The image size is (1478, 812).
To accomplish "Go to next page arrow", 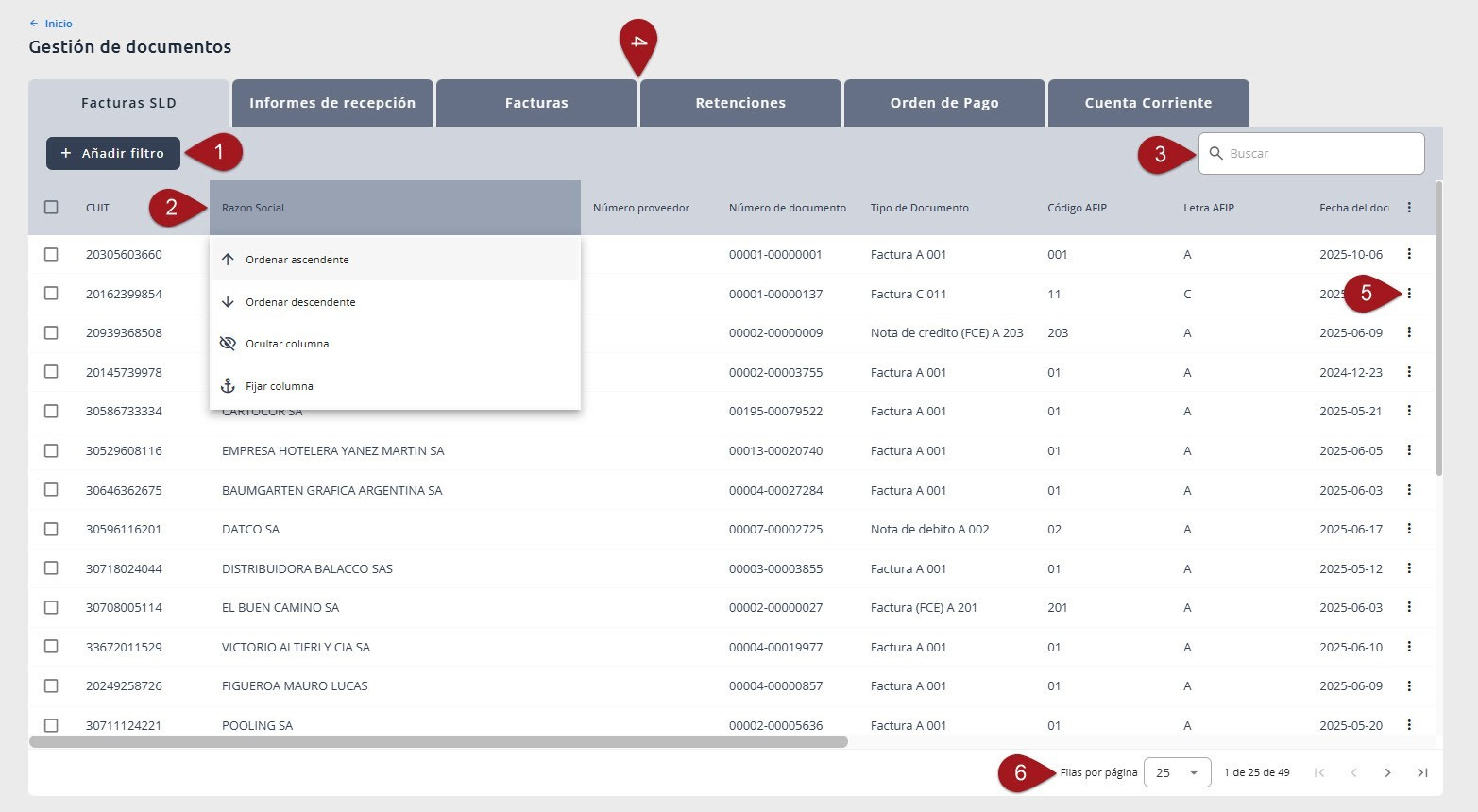I will tap(1387, 772).
